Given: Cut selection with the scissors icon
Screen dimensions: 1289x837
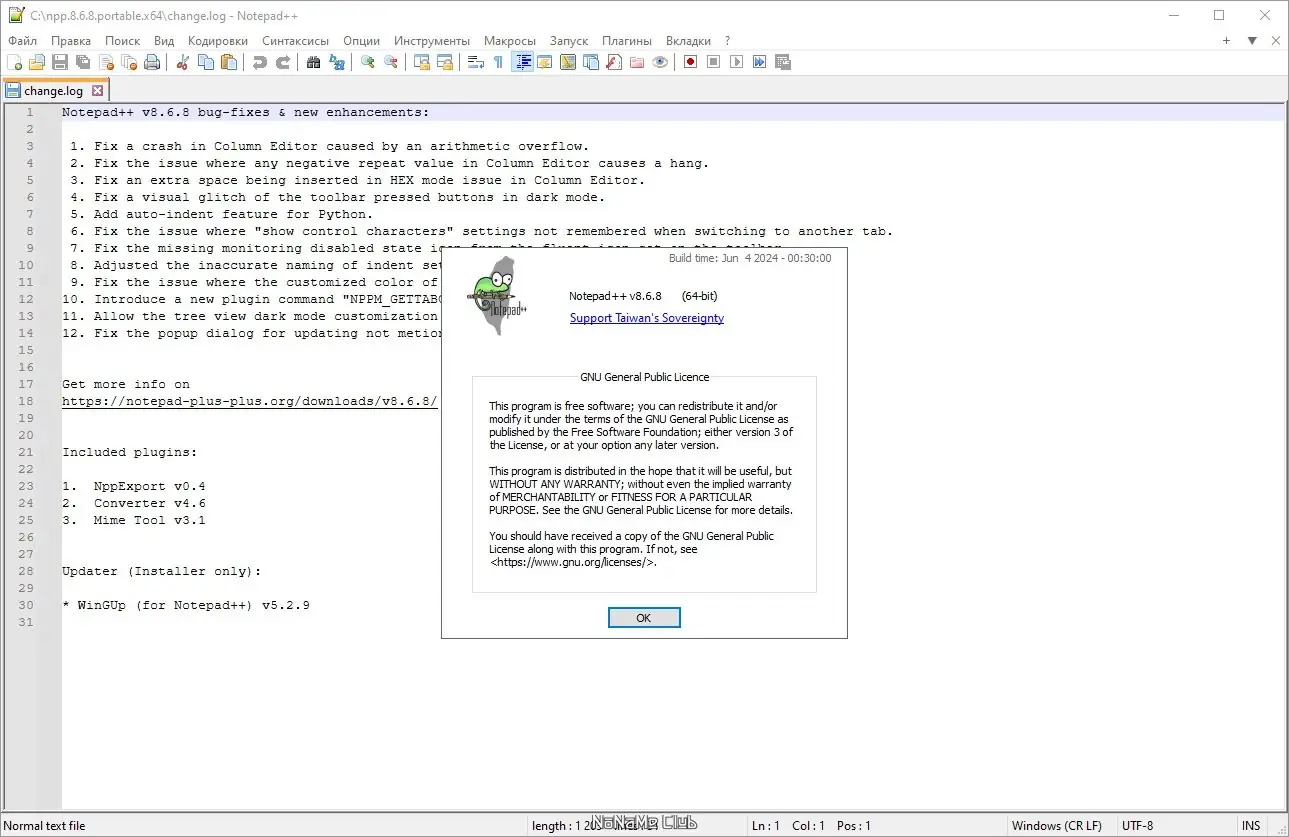Looking at the screenshot, I should point(183,62).
